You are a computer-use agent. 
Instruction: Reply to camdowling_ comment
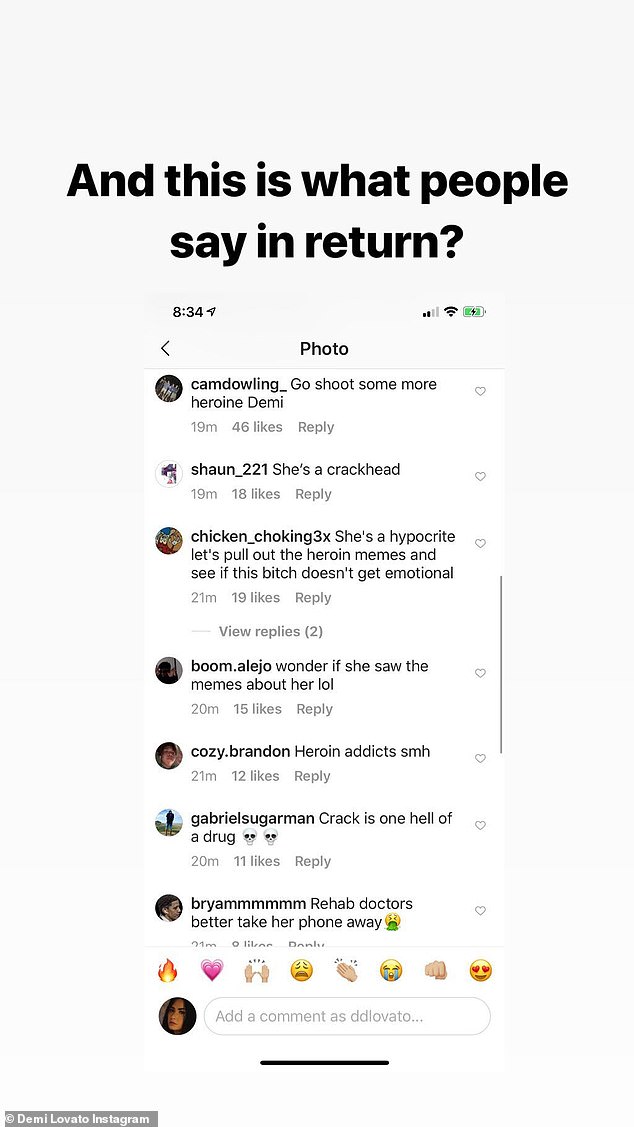[x=316, y=427]
